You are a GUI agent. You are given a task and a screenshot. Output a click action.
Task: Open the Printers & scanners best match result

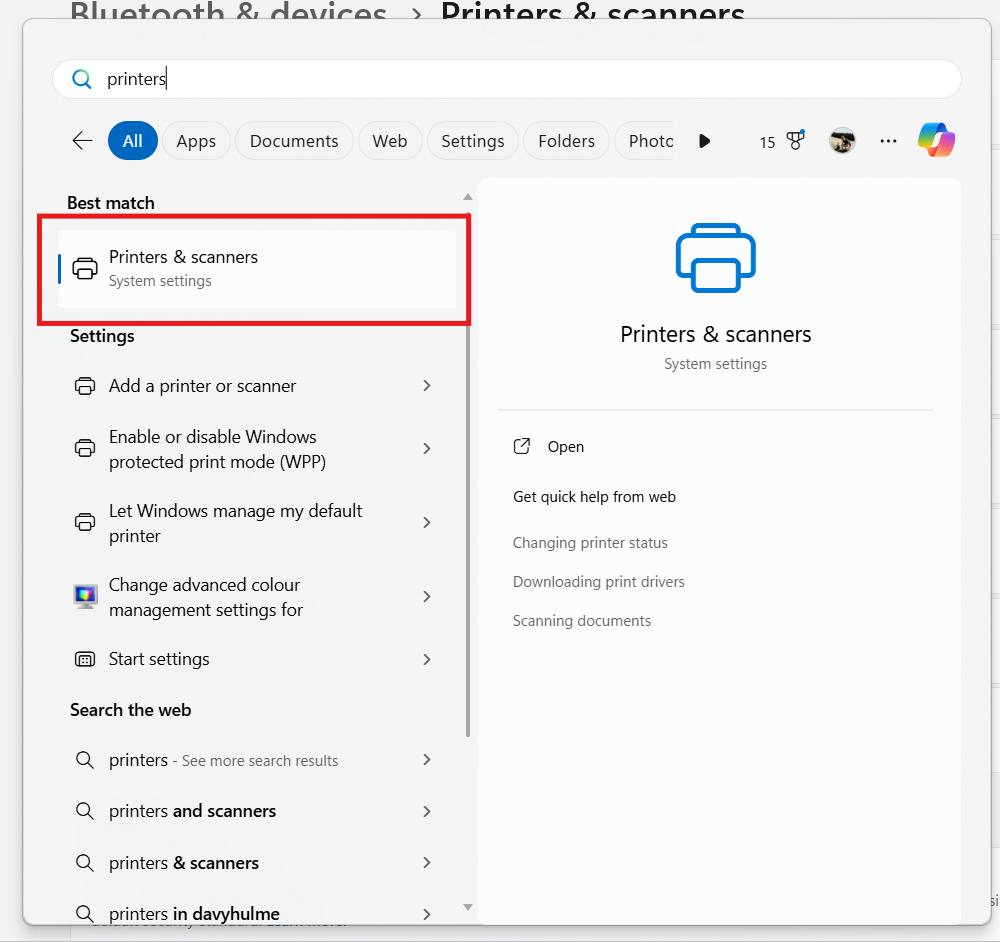click(257, 269)
